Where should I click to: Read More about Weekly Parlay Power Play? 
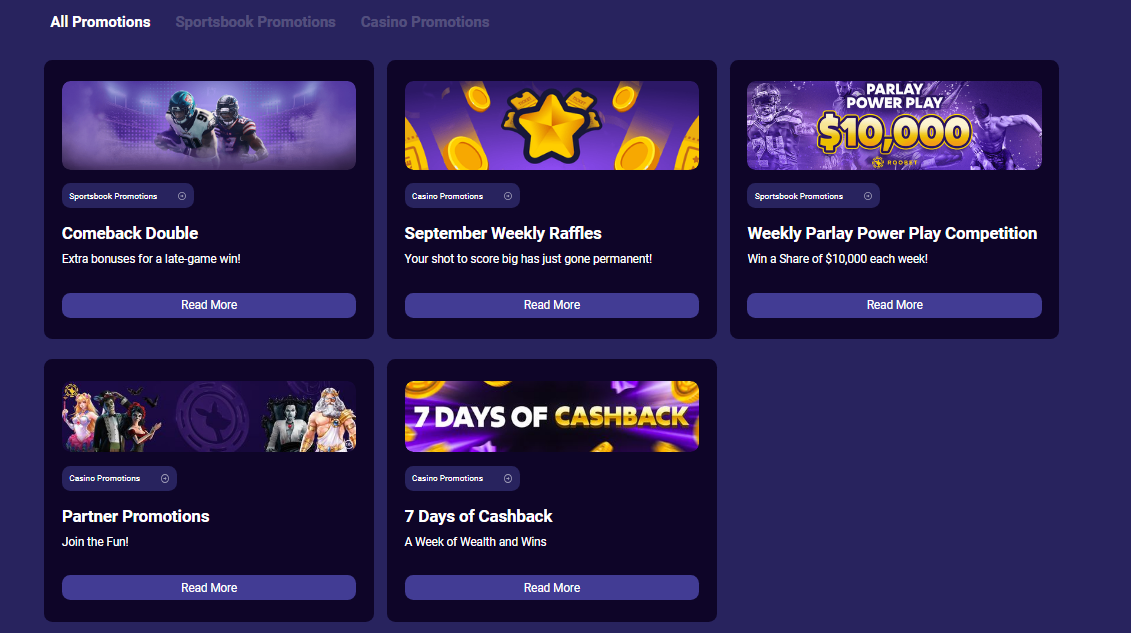[894, 305]
